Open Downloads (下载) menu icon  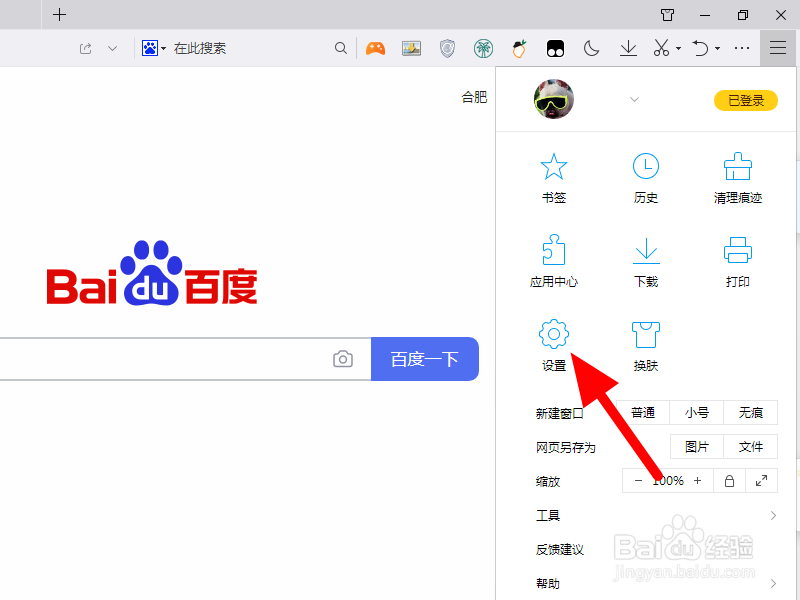(x=646, y=251)
